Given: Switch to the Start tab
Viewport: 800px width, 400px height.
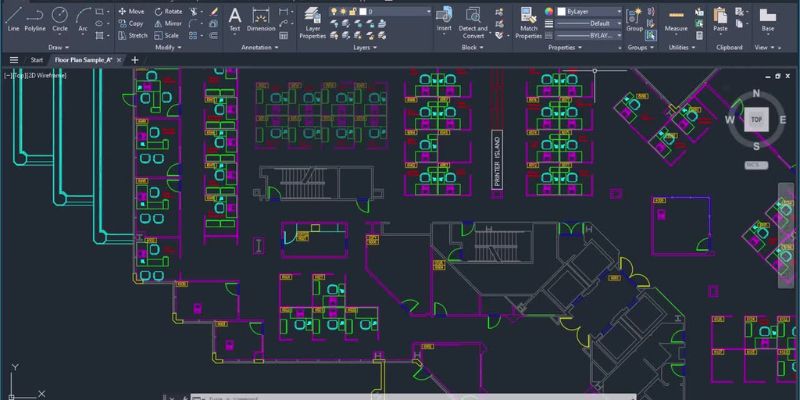Looking at the screenshot, I should [x=36, y=60].
